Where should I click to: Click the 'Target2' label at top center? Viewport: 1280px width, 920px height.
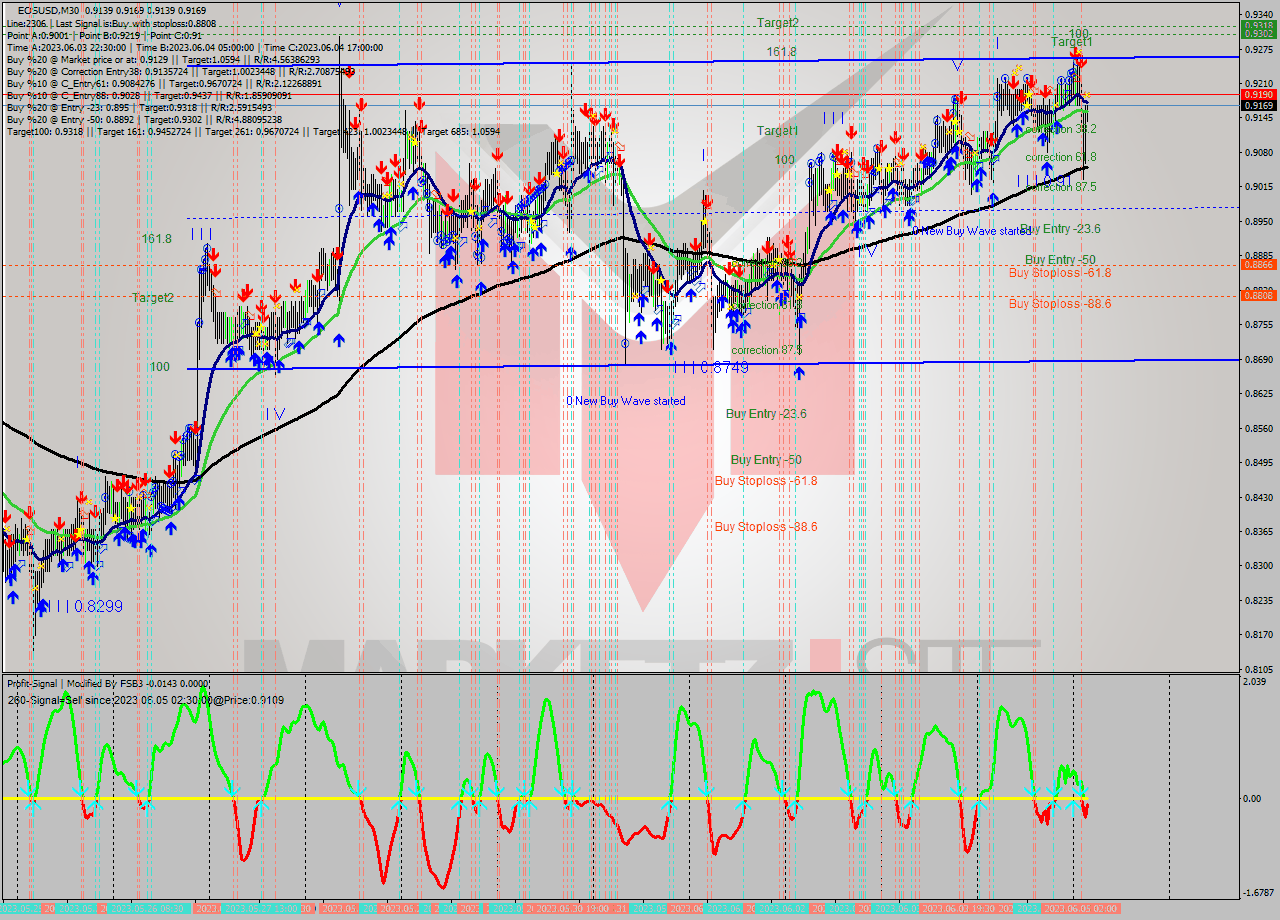tap(777, 23)
